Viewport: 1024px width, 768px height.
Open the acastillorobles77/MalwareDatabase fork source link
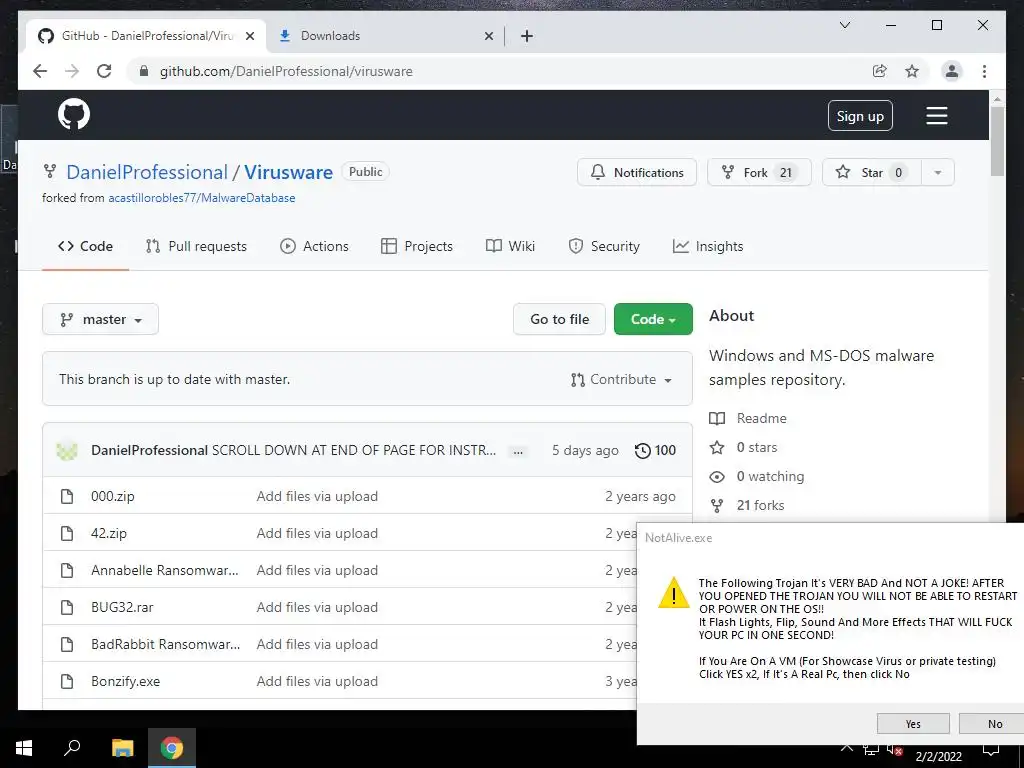[x=202, y=198]
